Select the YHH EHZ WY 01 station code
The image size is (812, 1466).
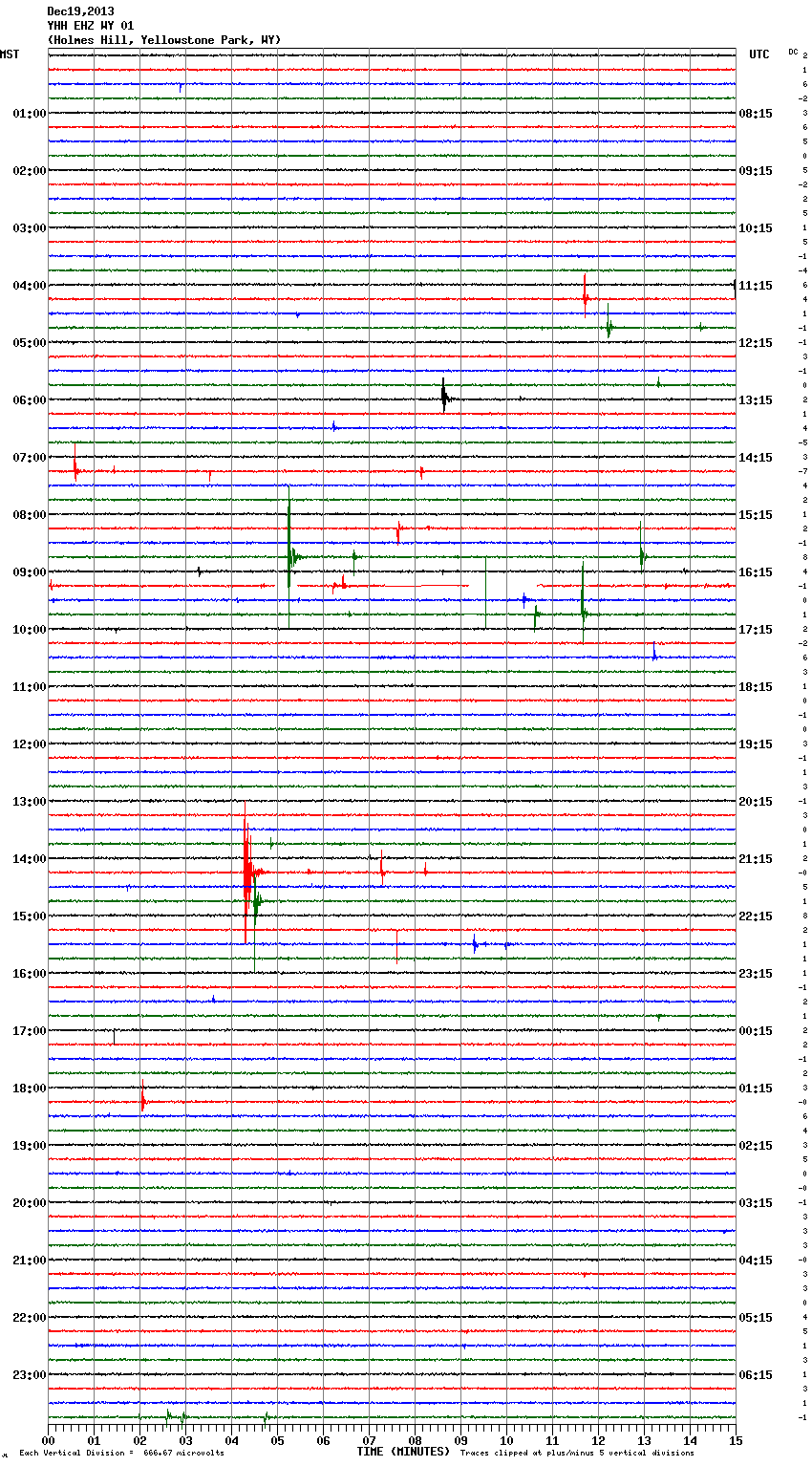(91, 26)
